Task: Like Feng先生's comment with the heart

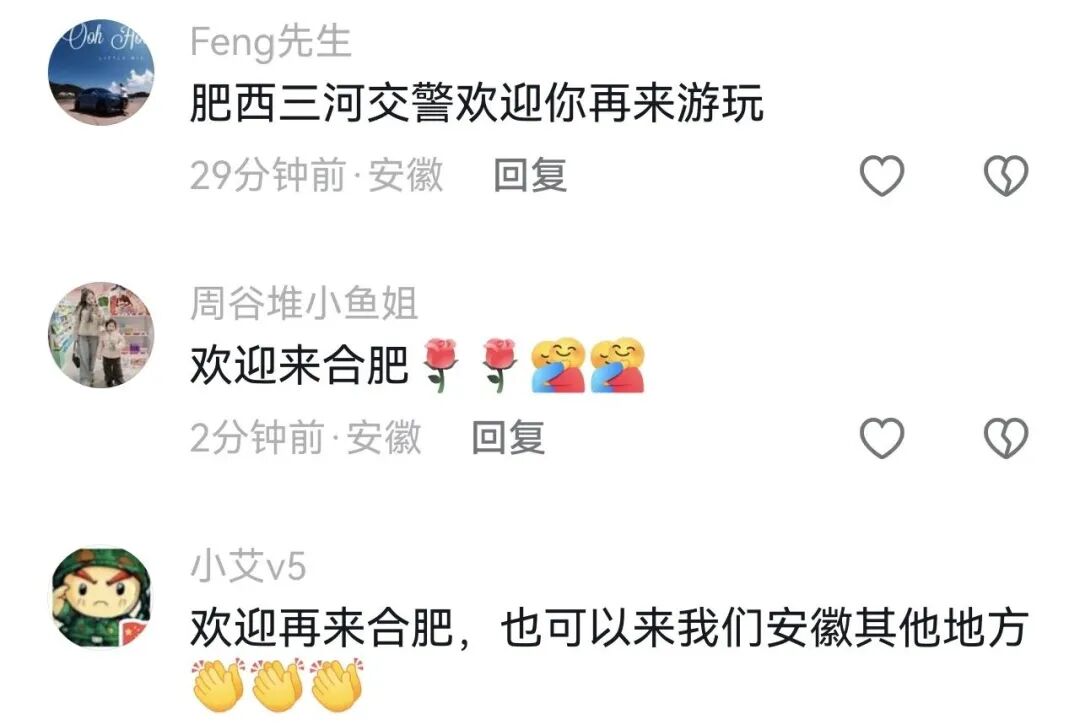Action: pos(882,175)
